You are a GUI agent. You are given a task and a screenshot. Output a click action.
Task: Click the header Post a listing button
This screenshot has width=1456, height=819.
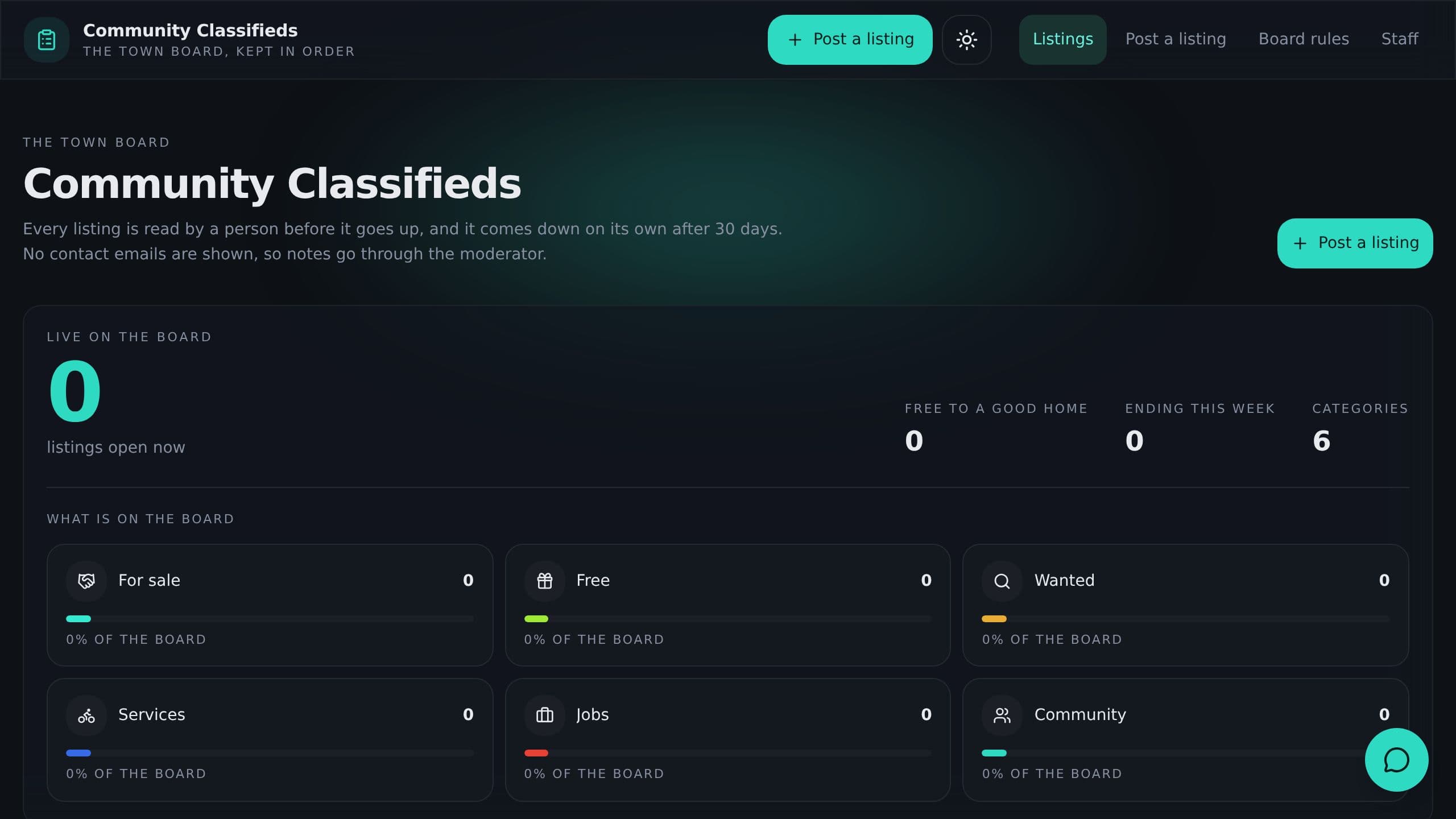click(850, 40)
